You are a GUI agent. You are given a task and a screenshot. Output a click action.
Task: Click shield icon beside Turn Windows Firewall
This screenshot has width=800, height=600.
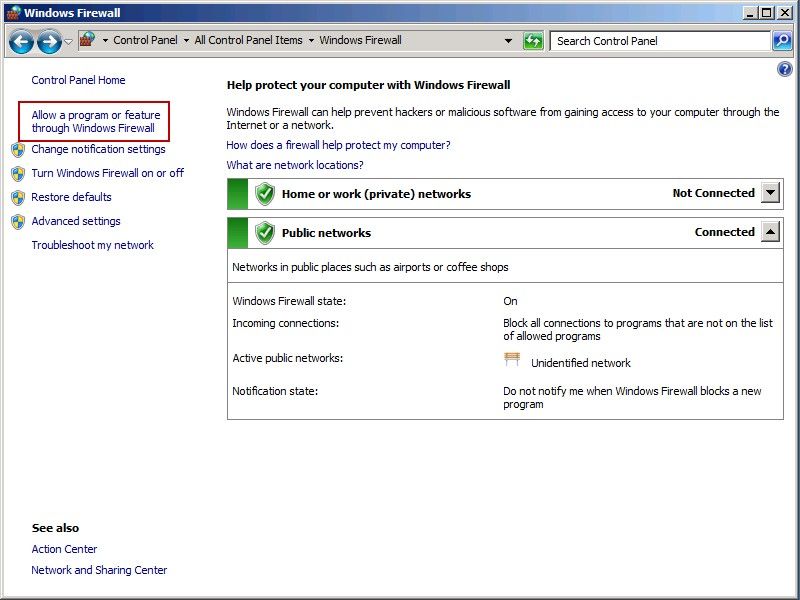(x=18, y=174)
